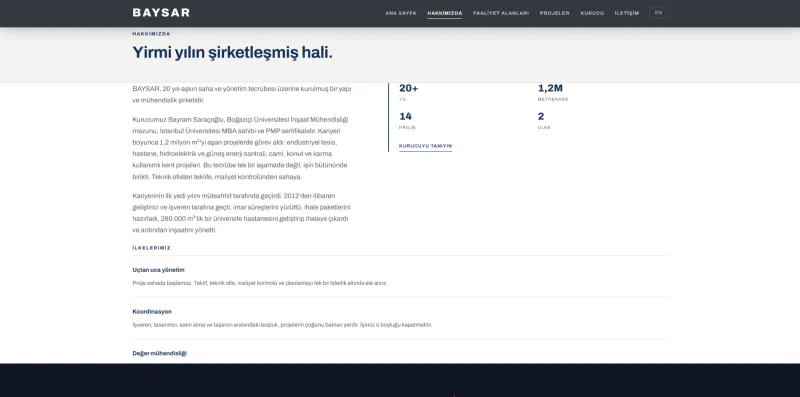Screen dimensions: 800x397
Task: Go to FAALİYET ALANLARI page
Action: coord(501,13)
